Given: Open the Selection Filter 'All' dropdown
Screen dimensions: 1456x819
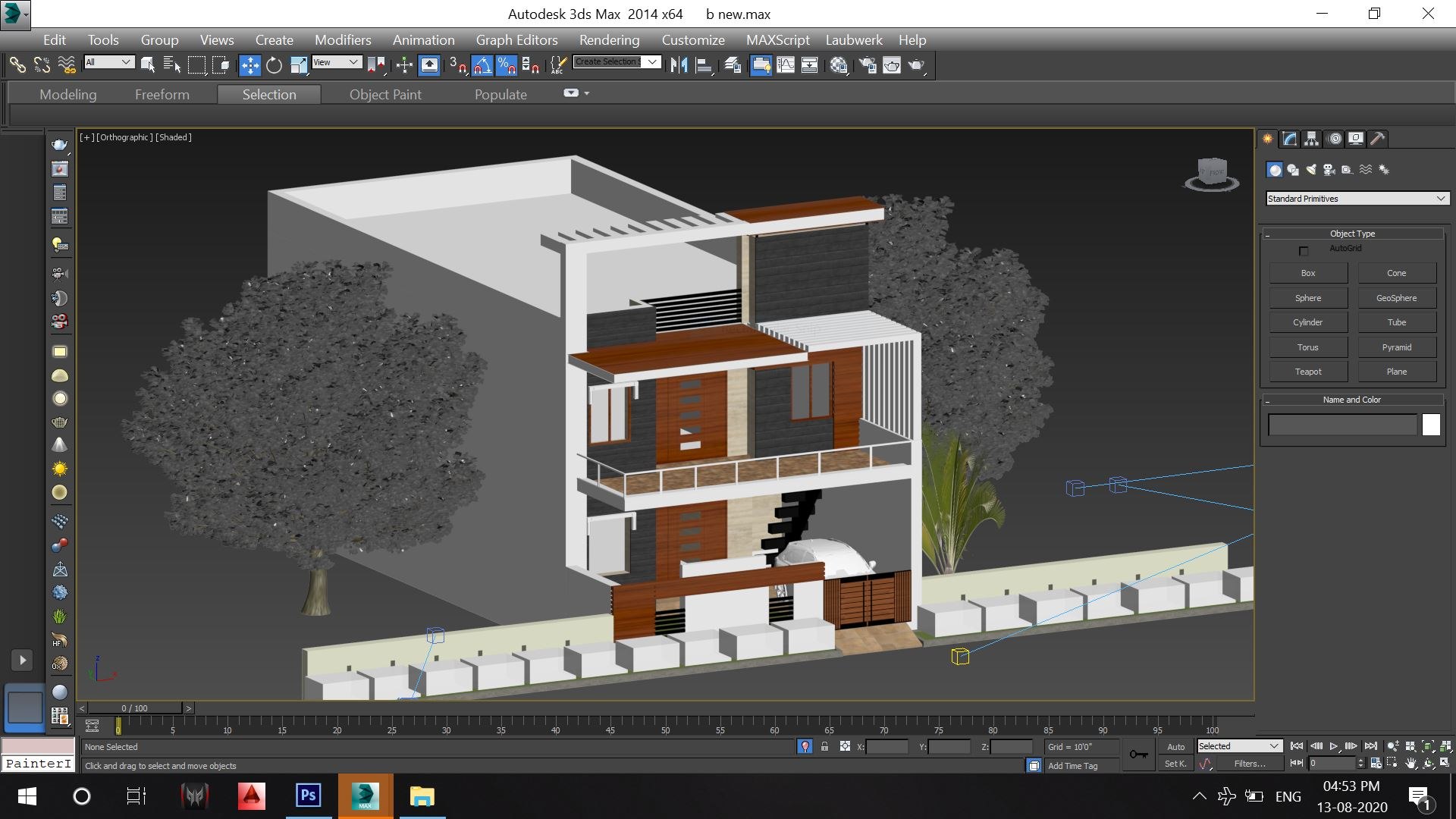Looking at the screenshot, I should pos(109,62).
